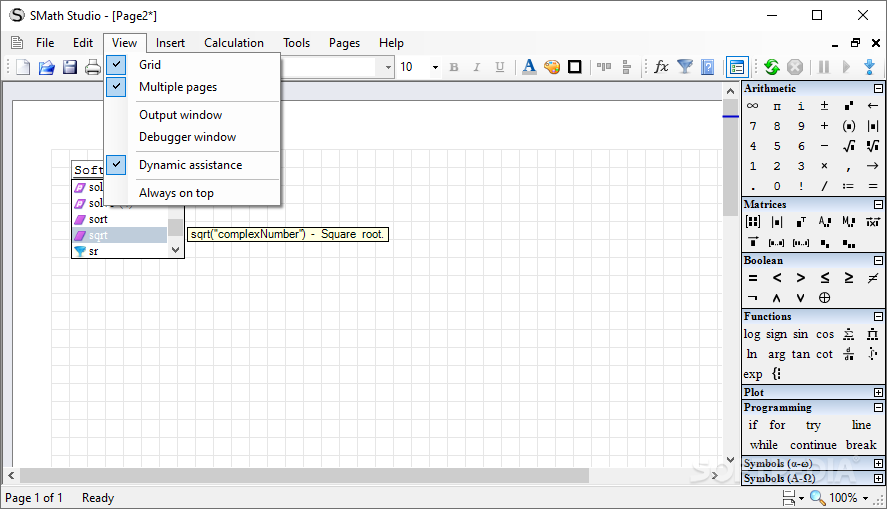Open the Help menu
Screen dimensions: 887x509
391,43
